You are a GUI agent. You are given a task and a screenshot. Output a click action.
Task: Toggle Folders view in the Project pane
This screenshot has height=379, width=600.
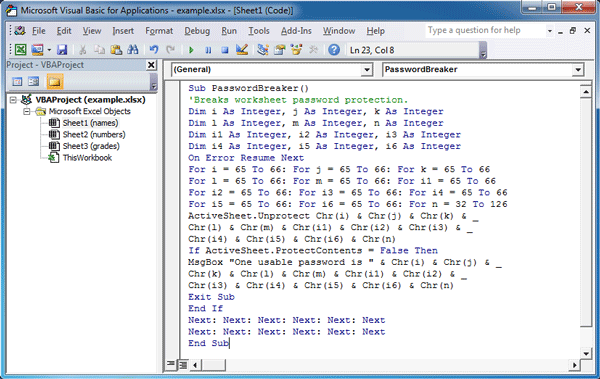55,82
